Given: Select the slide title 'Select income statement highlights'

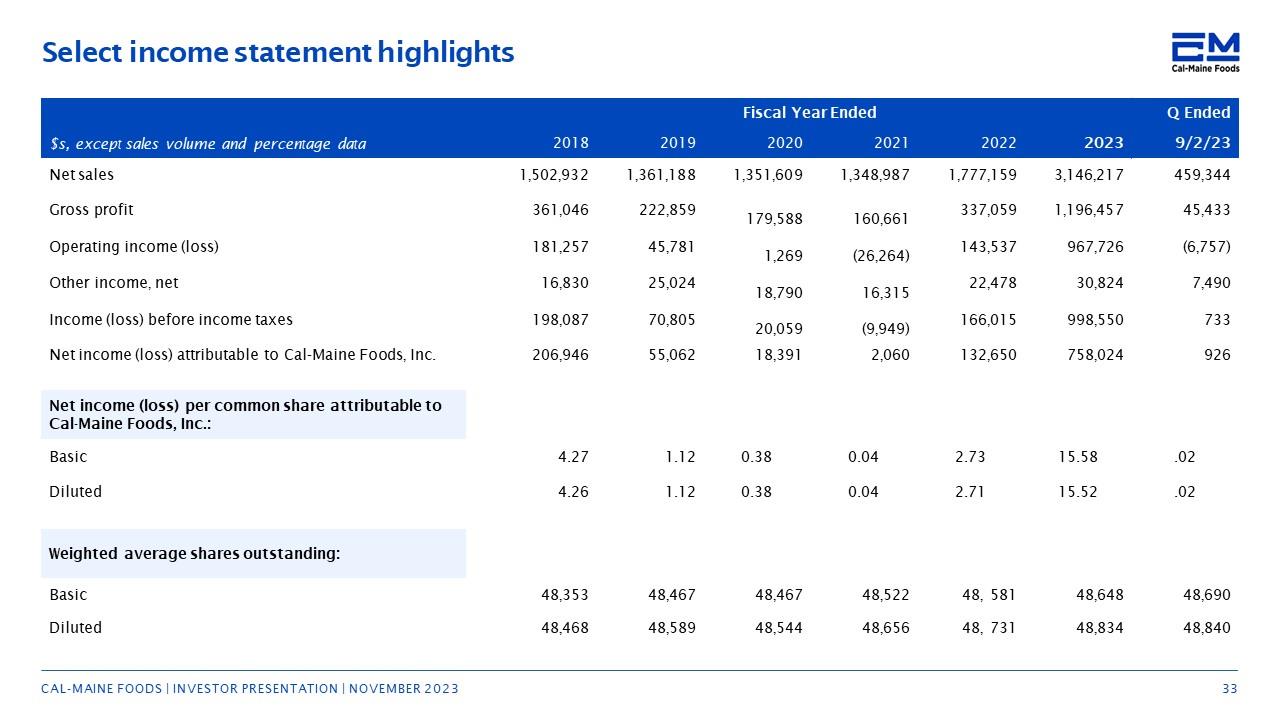Looking at the screenshot, I should pos(278,52).
